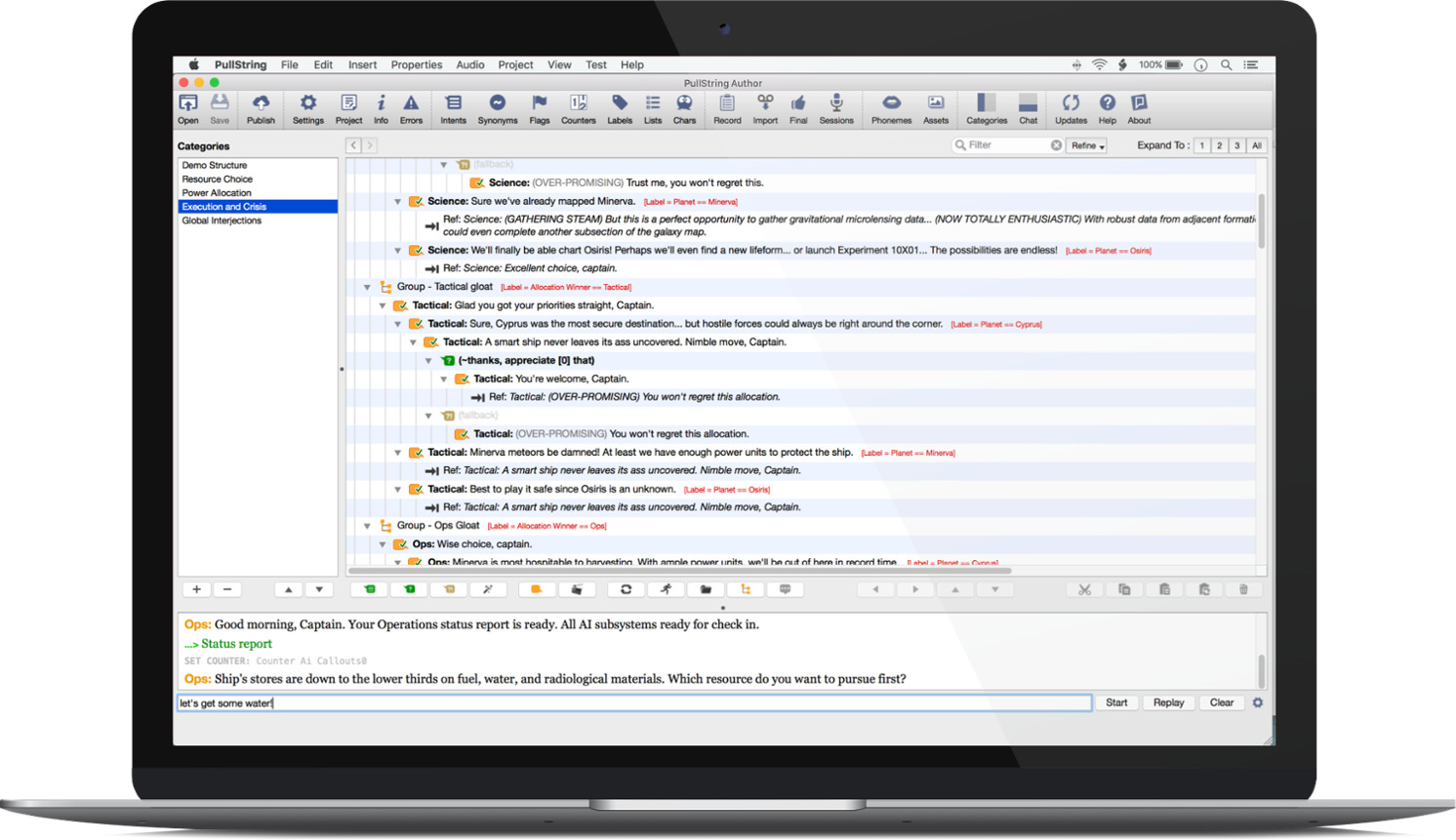The width and height of the screenshot is (1456, 840).
Task: Remove a category with the minus button
Action: (227, 589)
